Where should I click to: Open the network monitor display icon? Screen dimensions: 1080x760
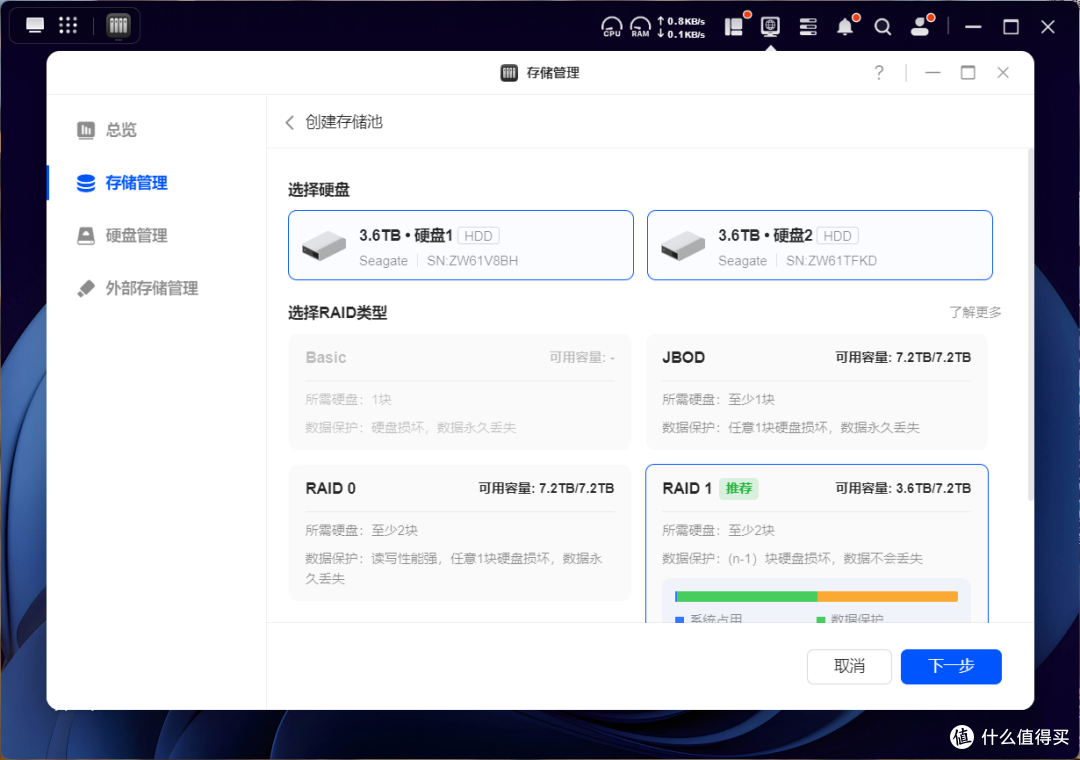(x=770, y=26)
